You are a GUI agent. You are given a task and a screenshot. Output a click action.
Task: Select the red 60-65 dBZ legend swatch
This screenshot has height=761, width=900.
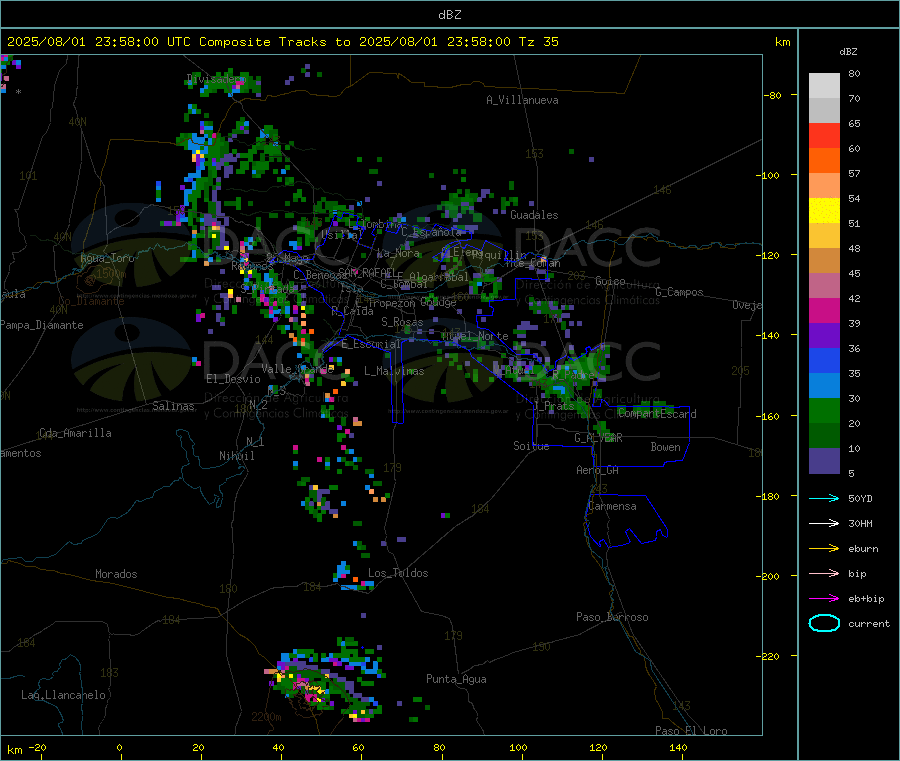[824, 135]
